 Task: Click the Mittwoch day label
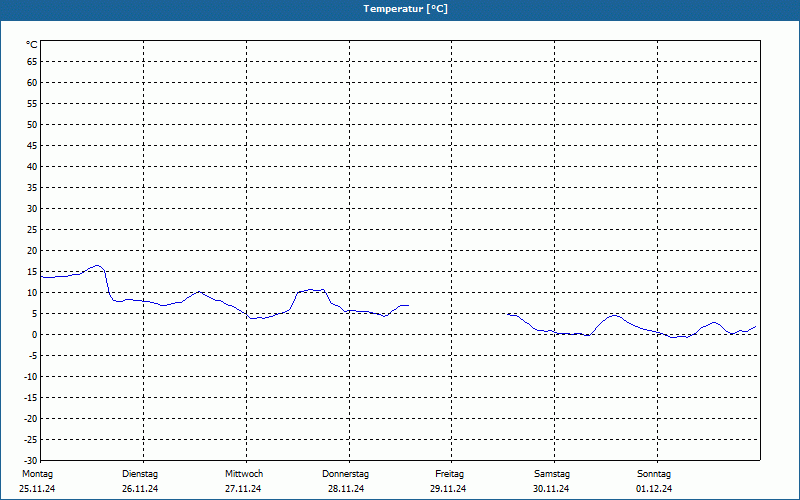(x=244, y=474)
